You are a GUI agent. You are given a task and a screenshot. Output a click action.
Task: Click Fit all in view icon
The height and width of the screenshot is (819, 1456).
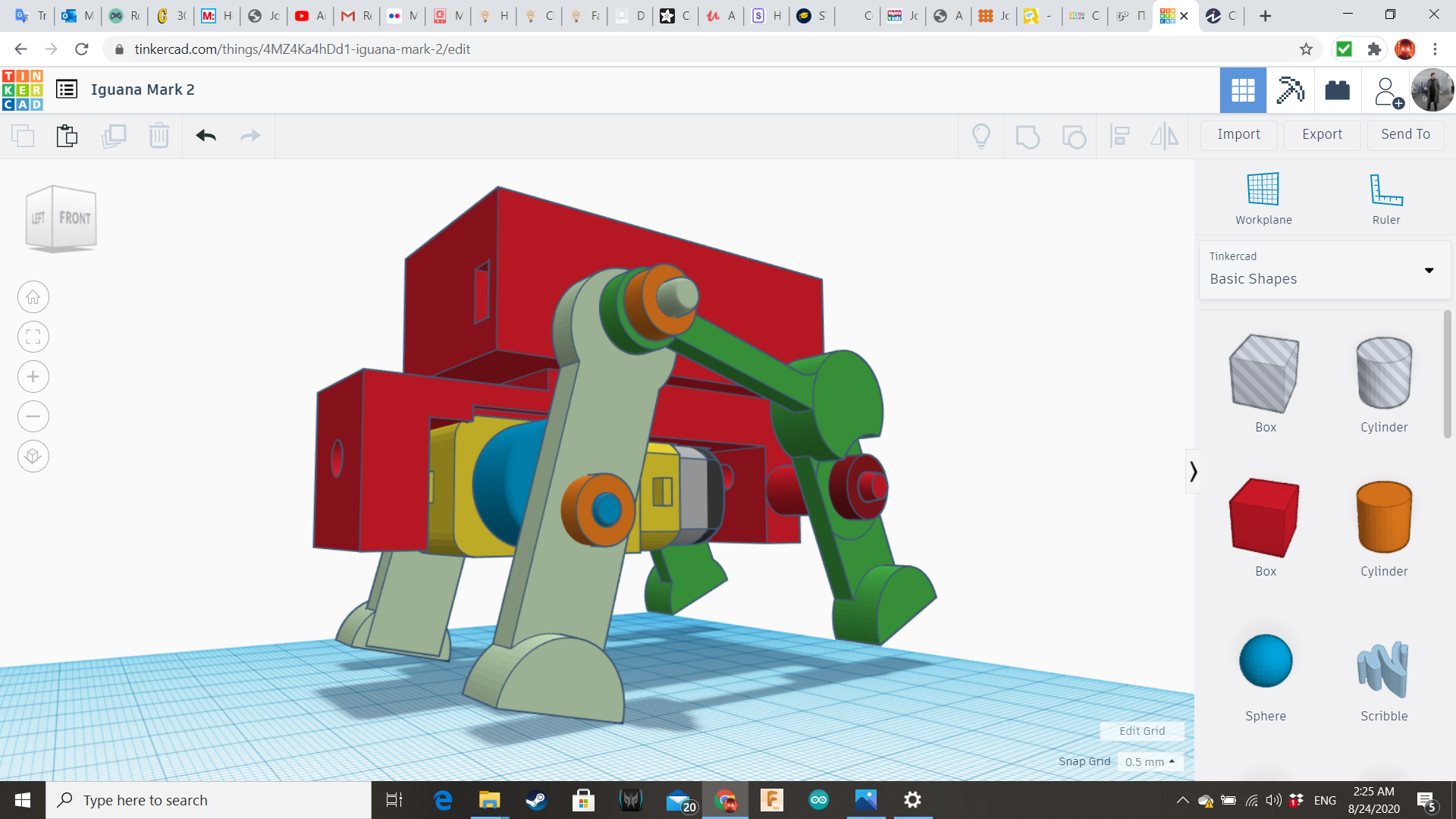[33, 337]
